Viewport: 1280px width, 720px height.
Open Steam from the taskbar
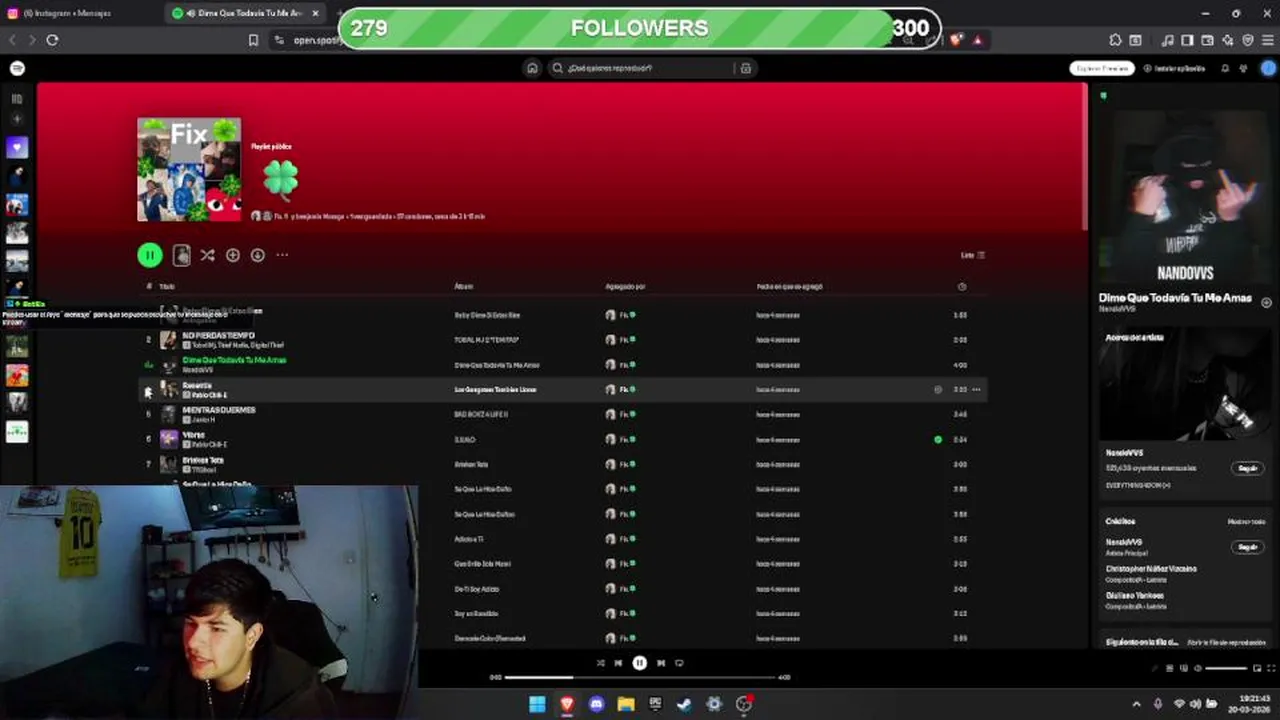coord(684,704)
